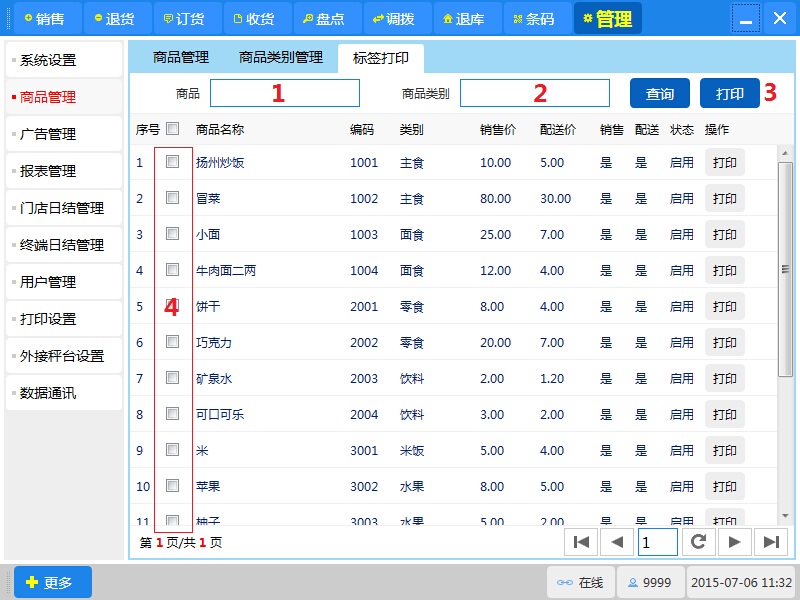Image resolution: width=800 pixels, height=600 pixels.
Task: Open 外接秤台设置 in sidebar
Action: pyautogui.click(x=64, y=356)
